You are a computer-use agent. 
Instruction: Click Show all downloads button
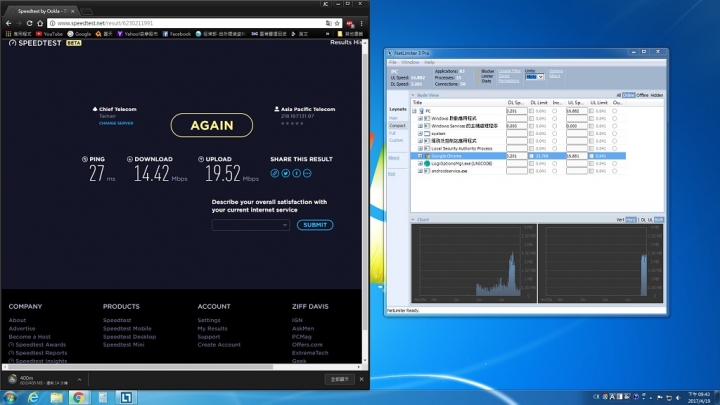click(340, 379)
